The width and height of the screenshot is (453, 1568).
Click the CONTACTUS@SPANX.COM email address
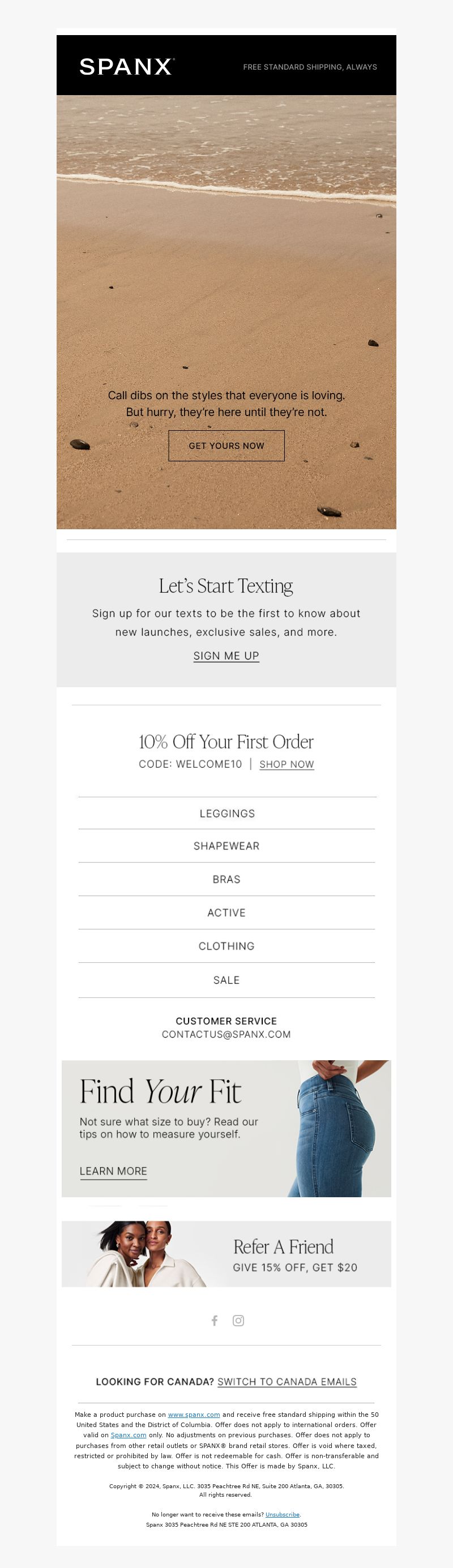(x=226, y=1034)
